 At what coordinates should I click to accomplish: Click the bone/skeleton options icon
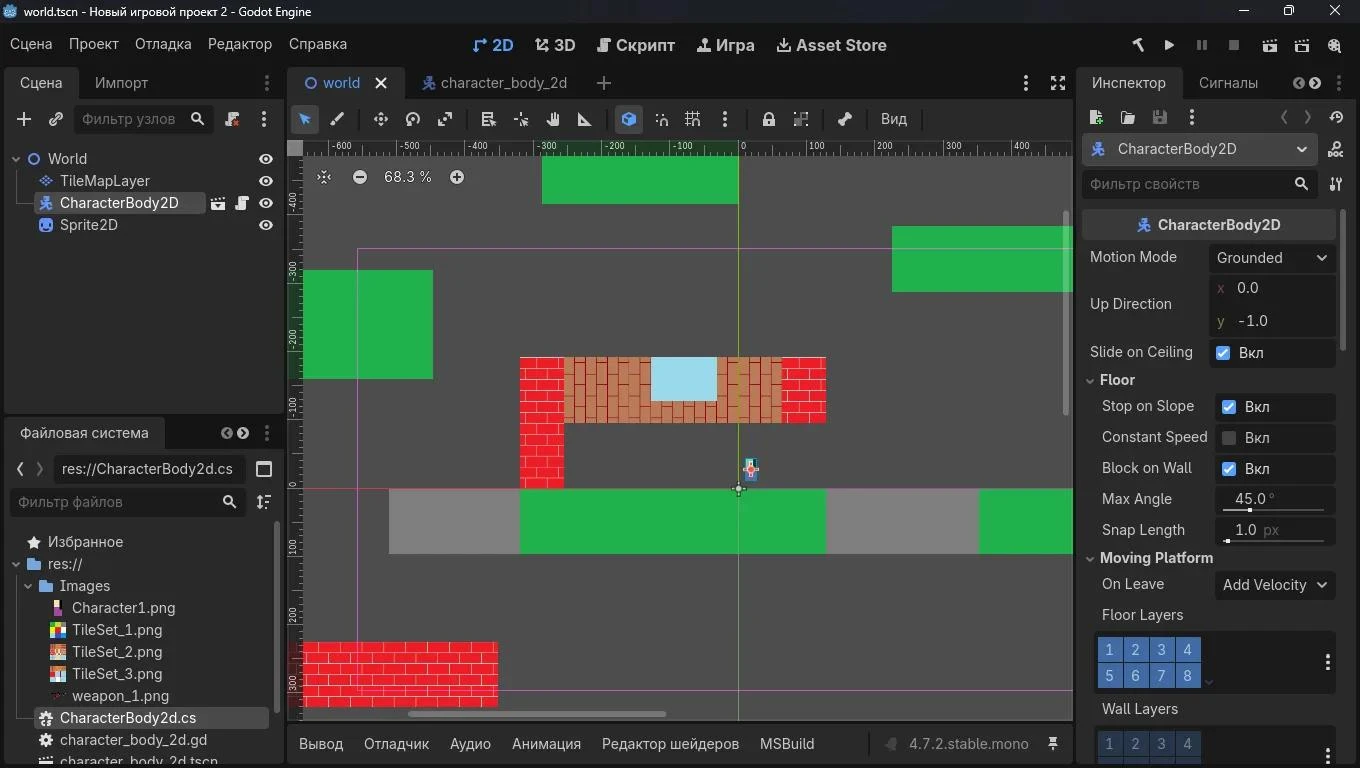tap(845, 119)
